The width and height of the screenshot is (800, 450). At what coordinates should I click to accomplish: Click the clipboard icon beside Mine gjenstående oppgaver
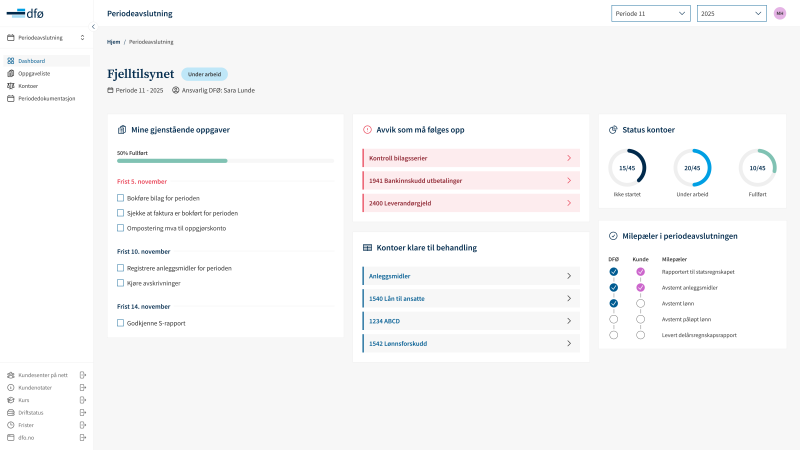point(122,130)
